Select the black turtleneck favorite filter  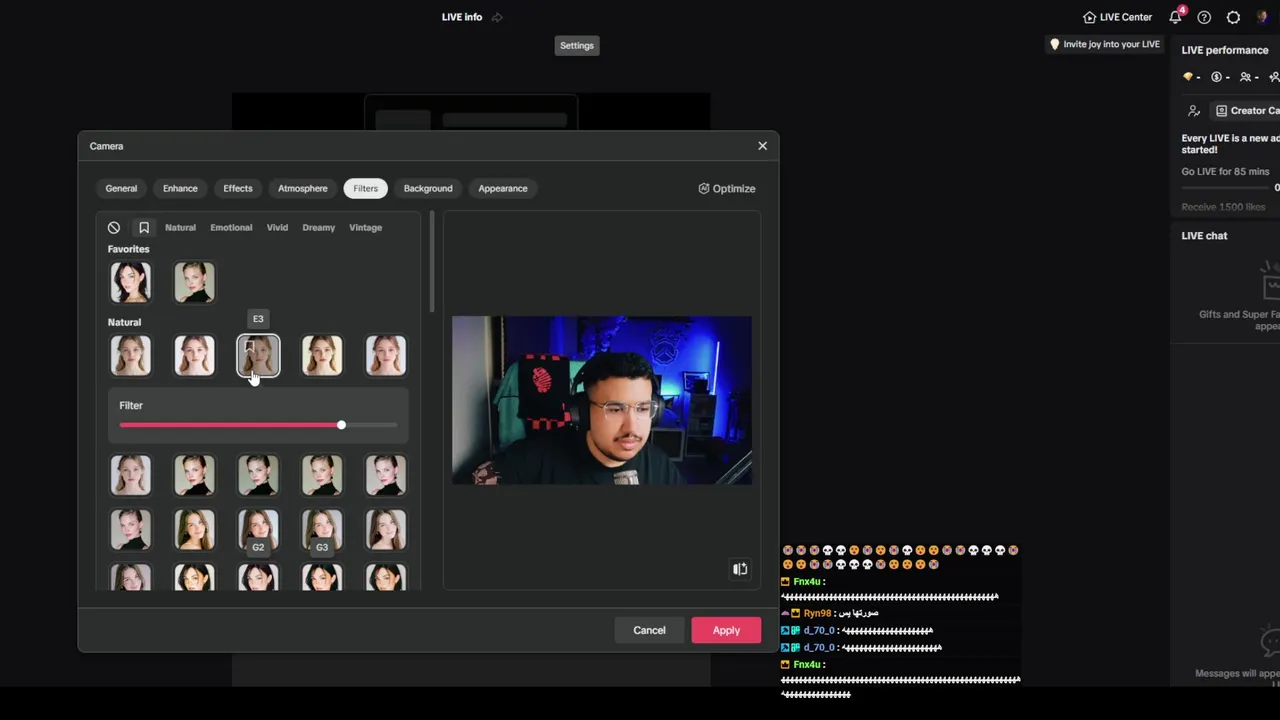pos(194,282)
